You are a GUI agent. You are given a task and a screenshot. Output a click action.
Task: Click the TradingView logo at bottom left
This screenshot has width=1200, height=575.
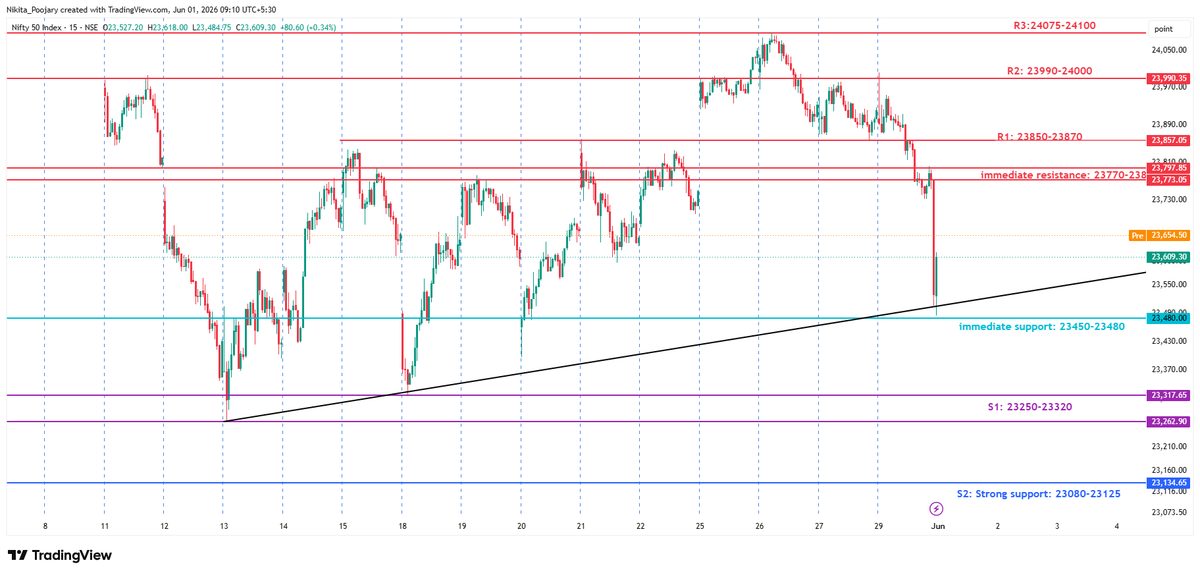(59, 555)
